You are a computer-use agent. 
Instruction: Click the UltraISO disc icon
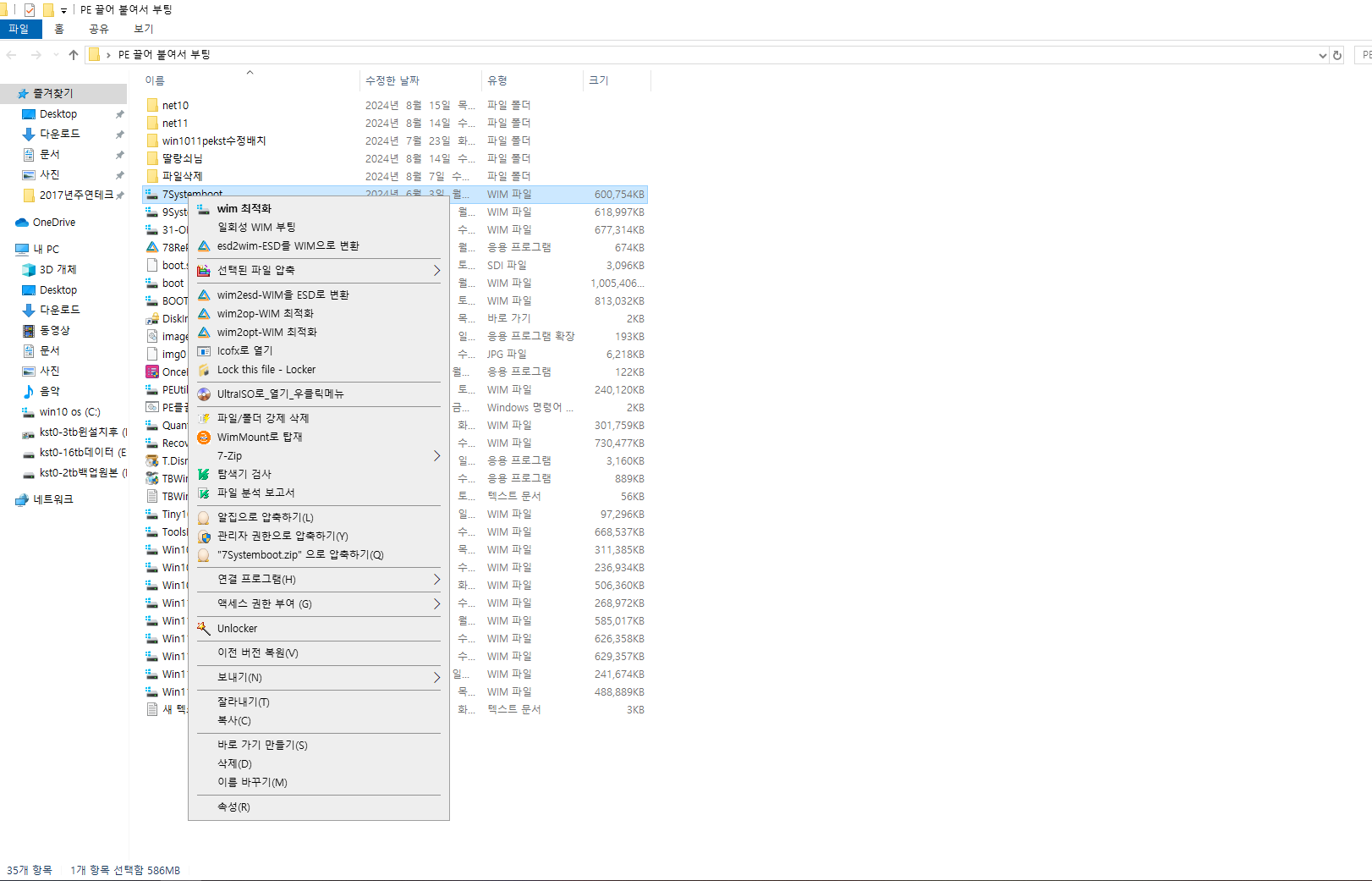(x=204, y=394)
